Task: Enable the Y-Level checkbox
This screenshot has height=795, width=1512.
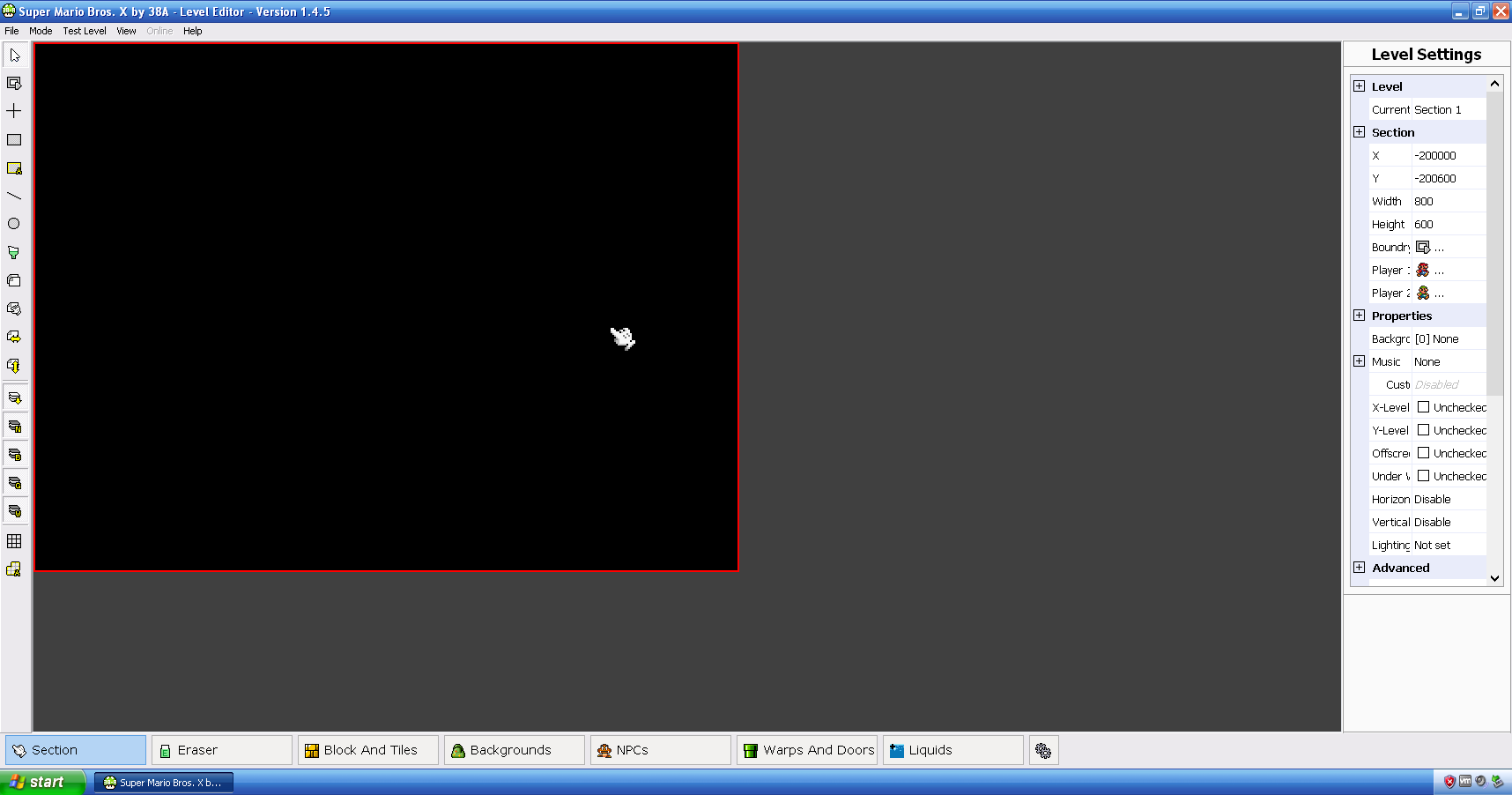Action: pyautogui.click(x=1425, y=430)
